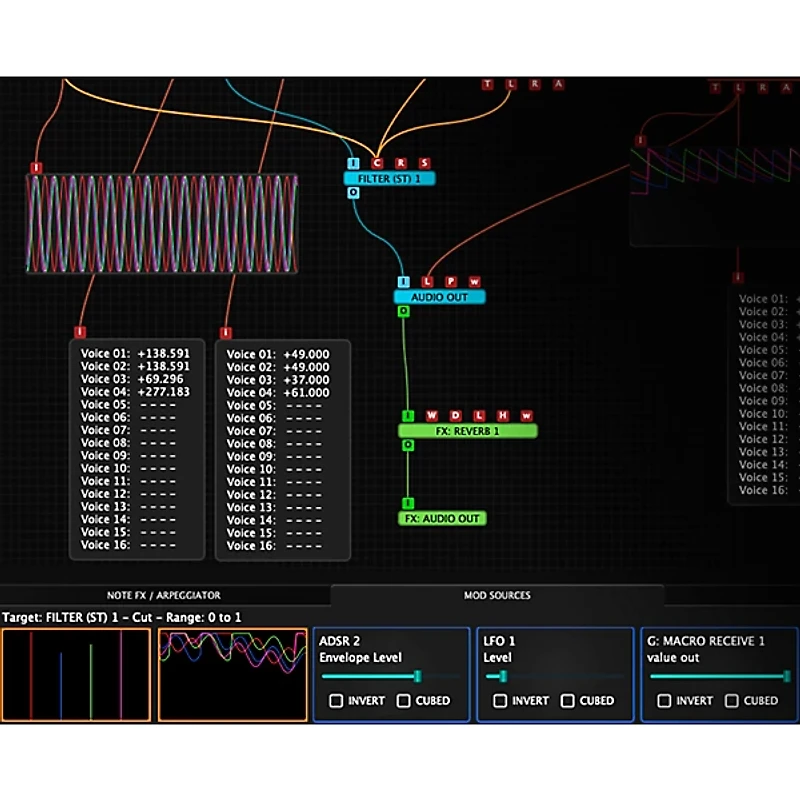The height and width of the screenshot is (800, 800).
Task: Enable INVERT for G: MACRO RECEIVE 1
Action: 664,701
